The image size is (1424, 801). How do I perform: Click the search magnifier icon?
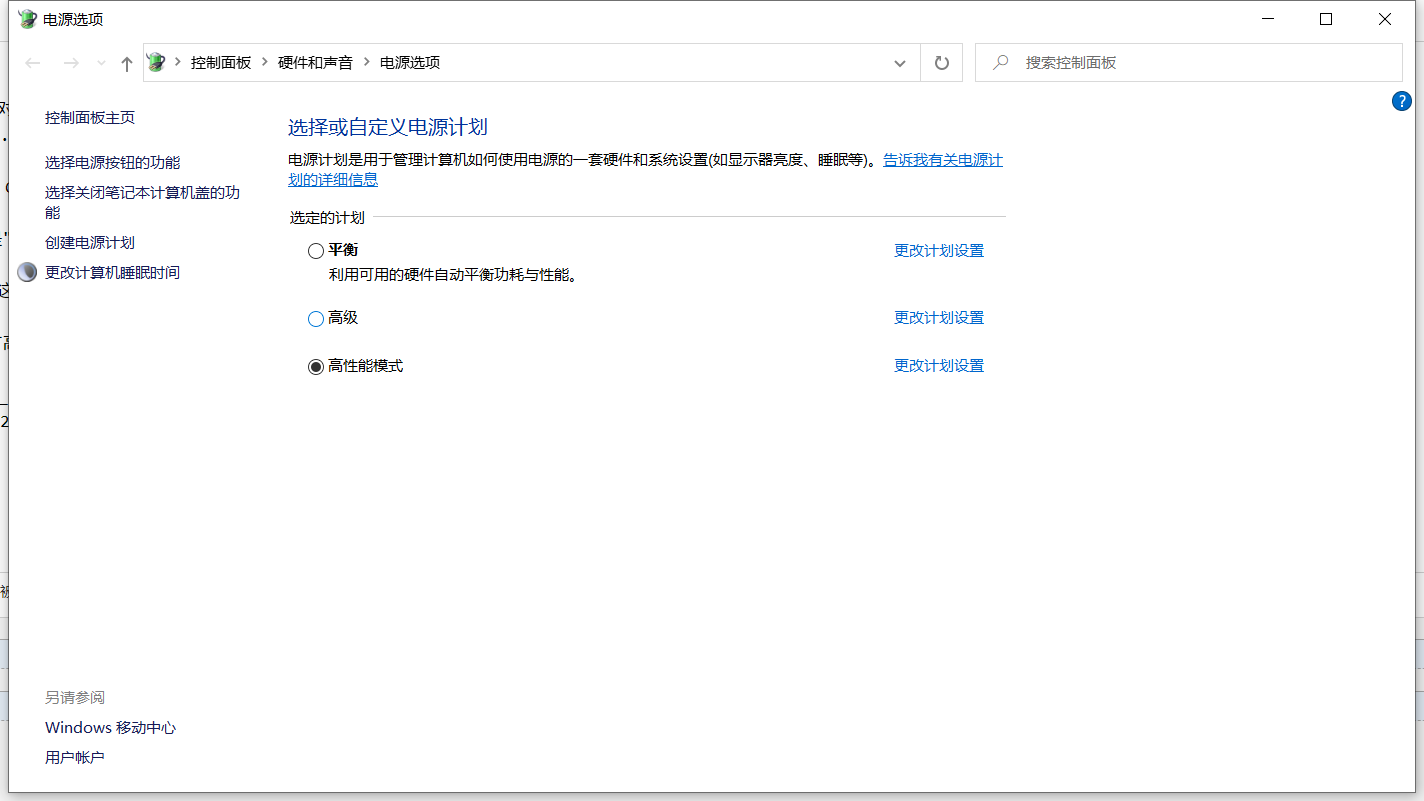tap(1000, 62)
